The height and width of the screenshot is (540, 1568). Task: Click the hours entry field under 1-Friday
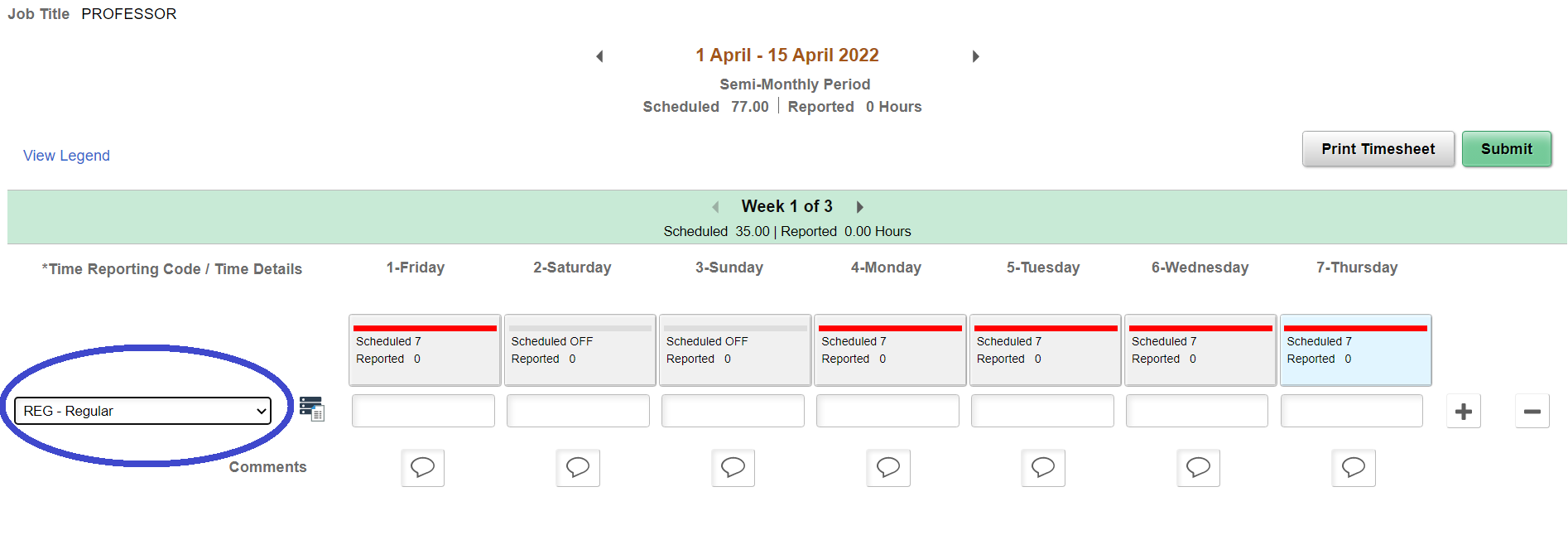coord(422,410)
